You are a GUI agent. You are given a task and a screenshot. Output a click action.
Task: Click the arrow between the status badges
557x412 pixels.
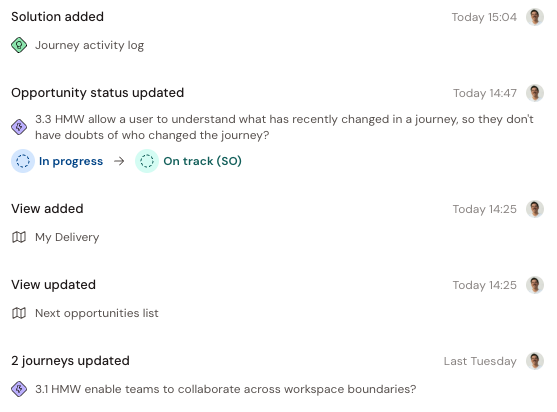[x=119, y=161]
